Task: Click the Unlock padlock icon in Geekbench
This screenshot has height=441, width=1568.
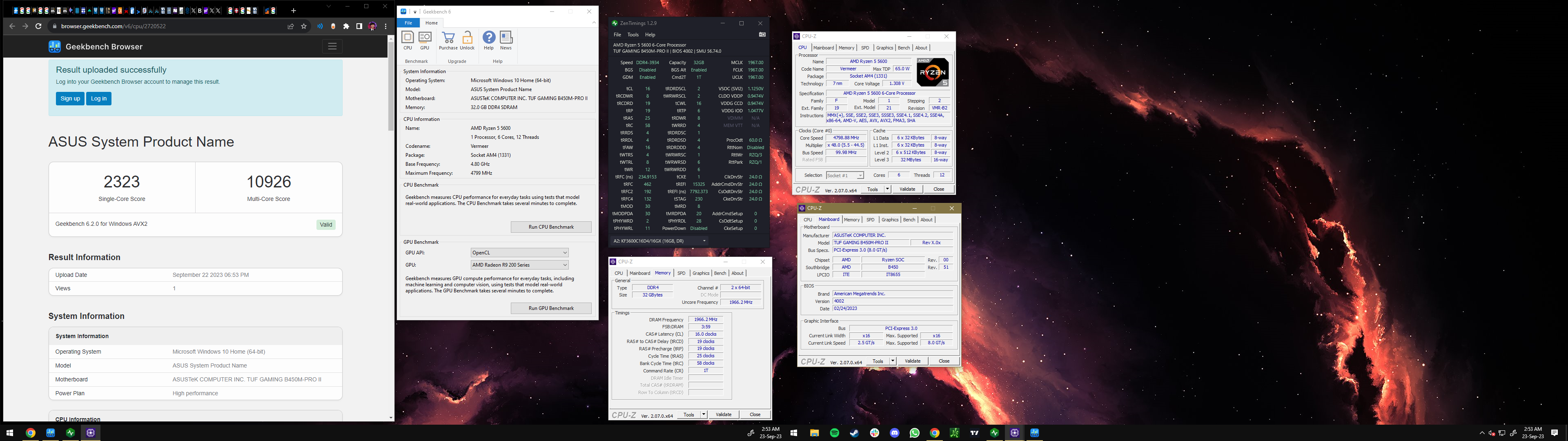Action: point(468,40)
